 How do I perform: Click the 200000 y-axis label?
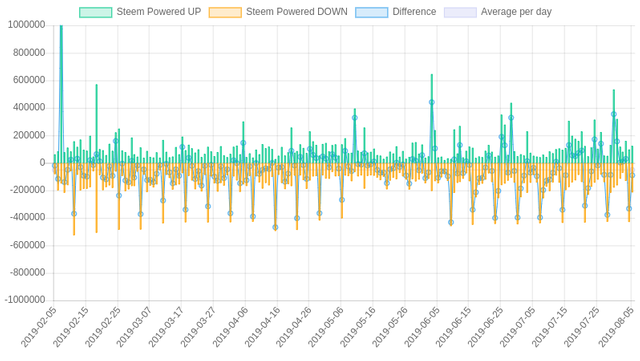[29, 136]
